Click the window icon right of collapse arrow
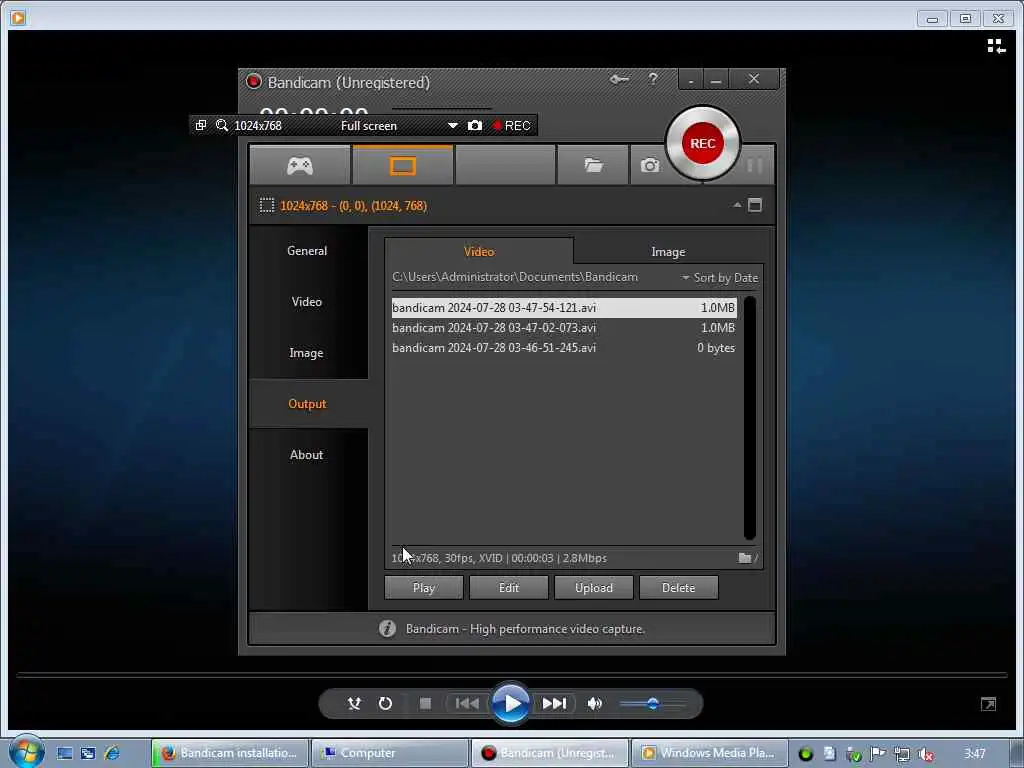The width and height of the screenshot is (1024, 768). [x=755, y=205]
